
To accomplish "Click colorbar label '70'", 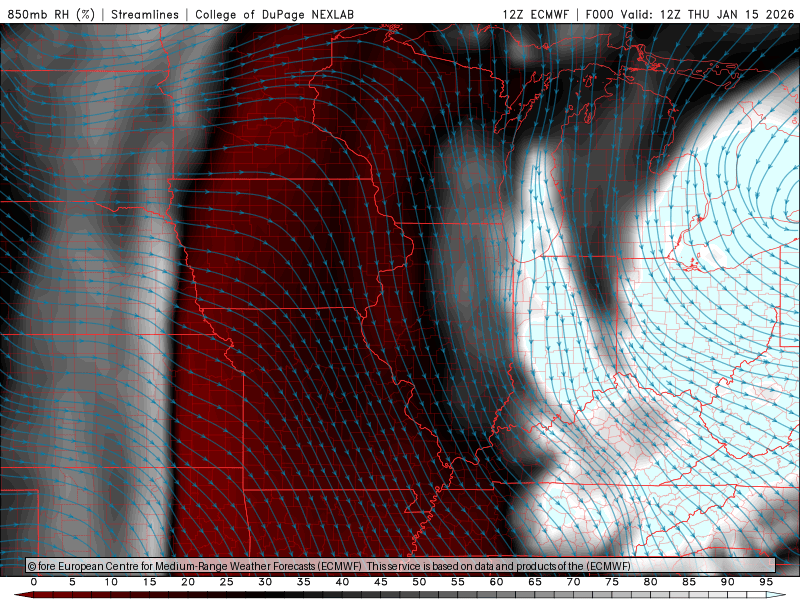I will [573, 582].
